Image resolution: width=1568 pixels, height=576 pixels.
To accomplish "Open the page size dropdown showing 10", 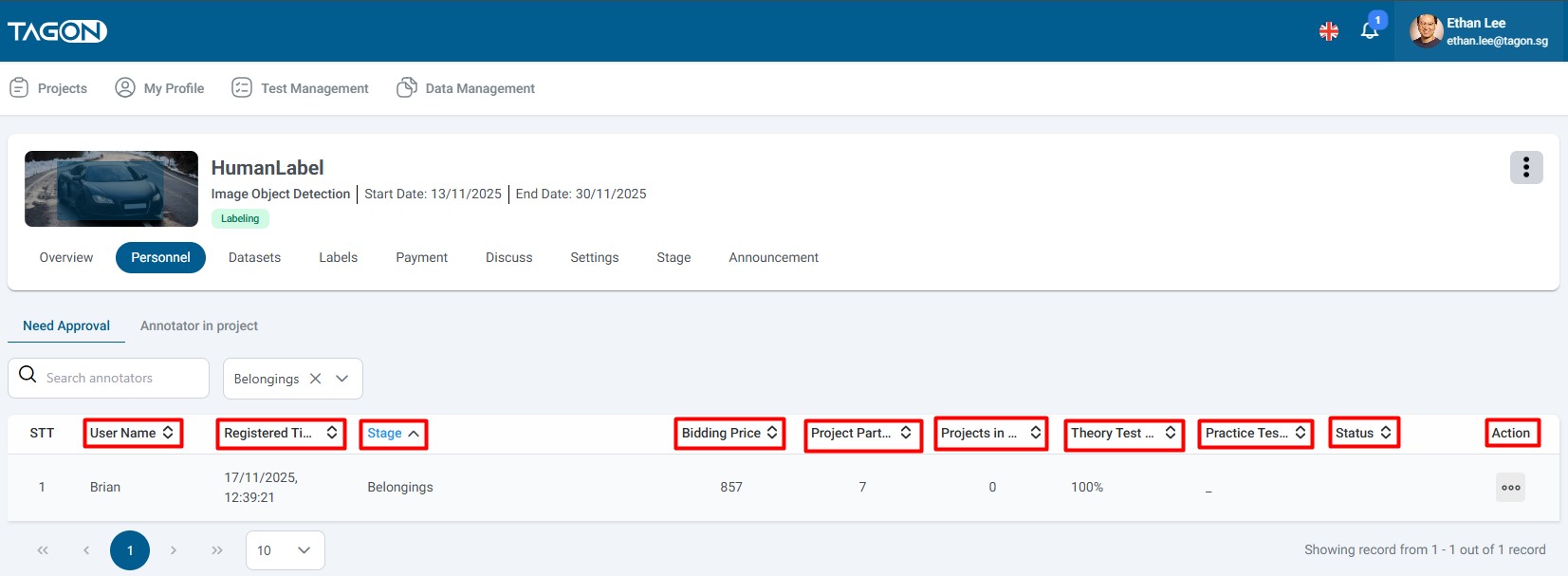I will [x=285, y=550].
